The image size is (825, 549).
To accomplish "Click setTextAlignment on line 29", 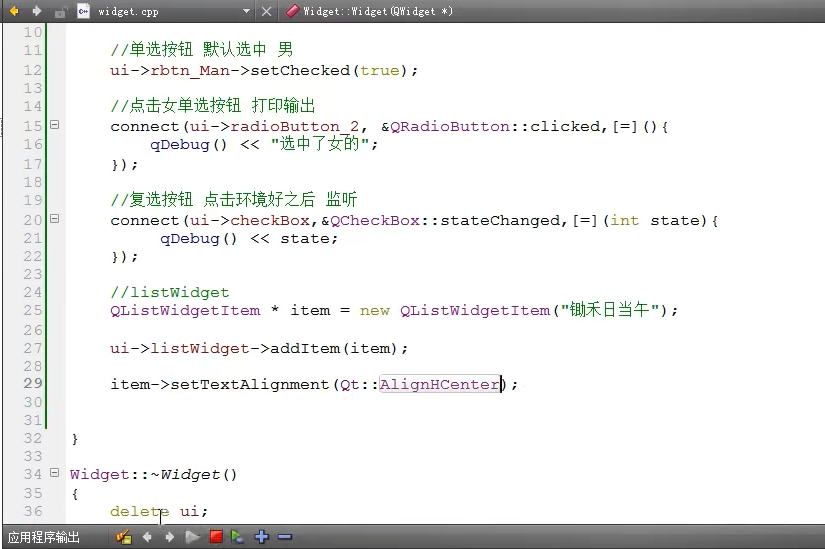I will point(250,385).
